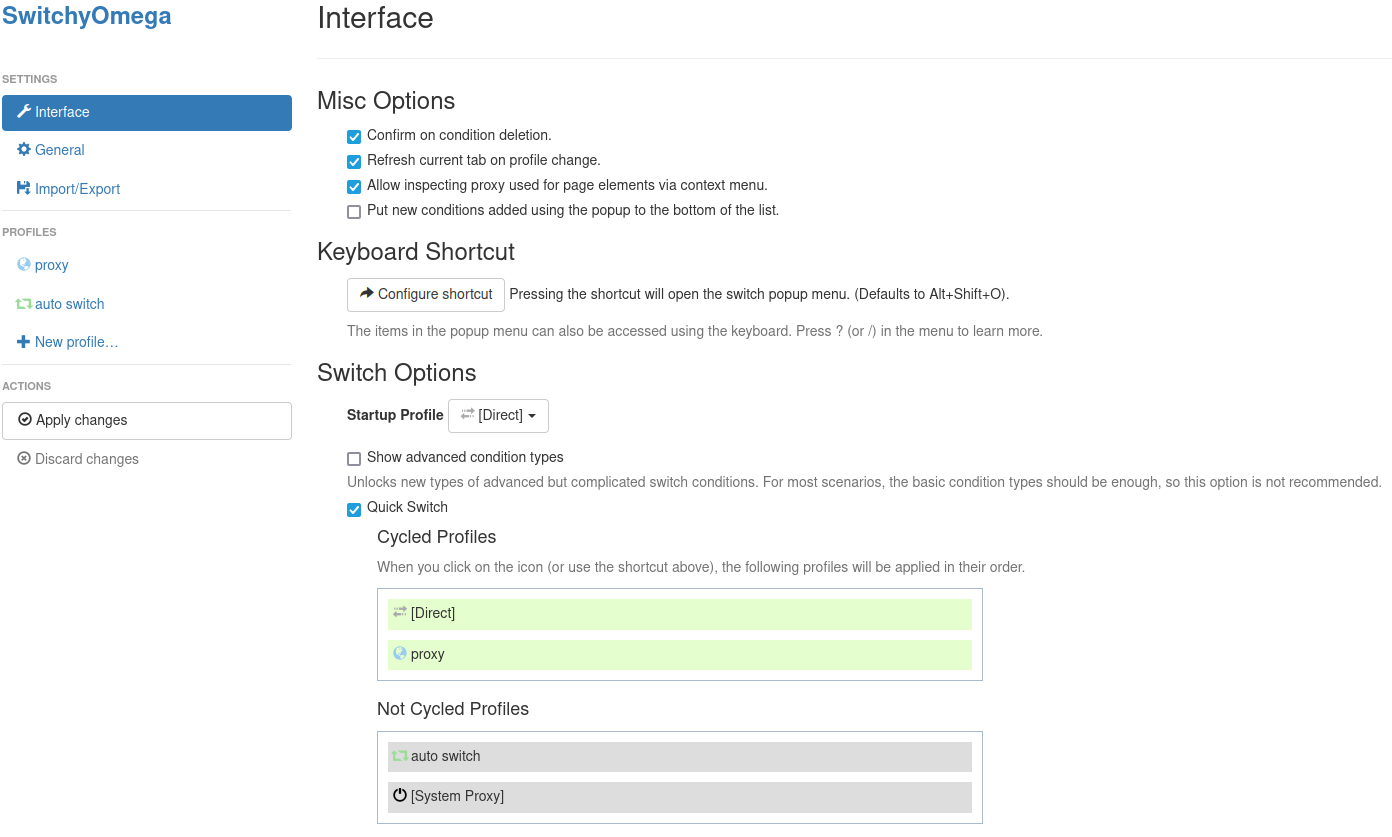
Task: Uncheck Confirm on condition deletion
Action: click(x=354, y=136)
